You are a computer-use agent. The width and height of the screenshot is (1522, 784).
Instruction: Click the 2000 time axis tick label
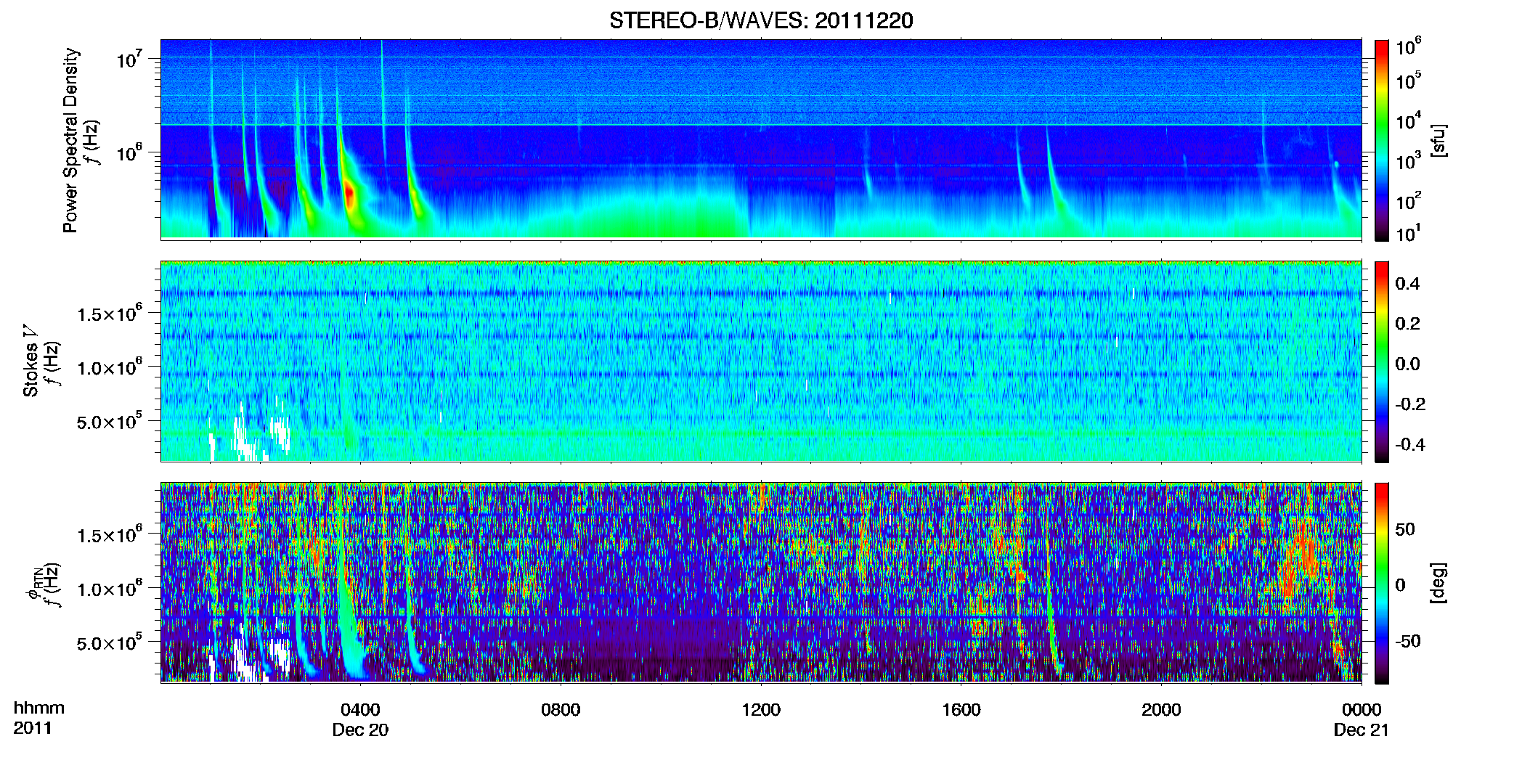point(1161,709)
